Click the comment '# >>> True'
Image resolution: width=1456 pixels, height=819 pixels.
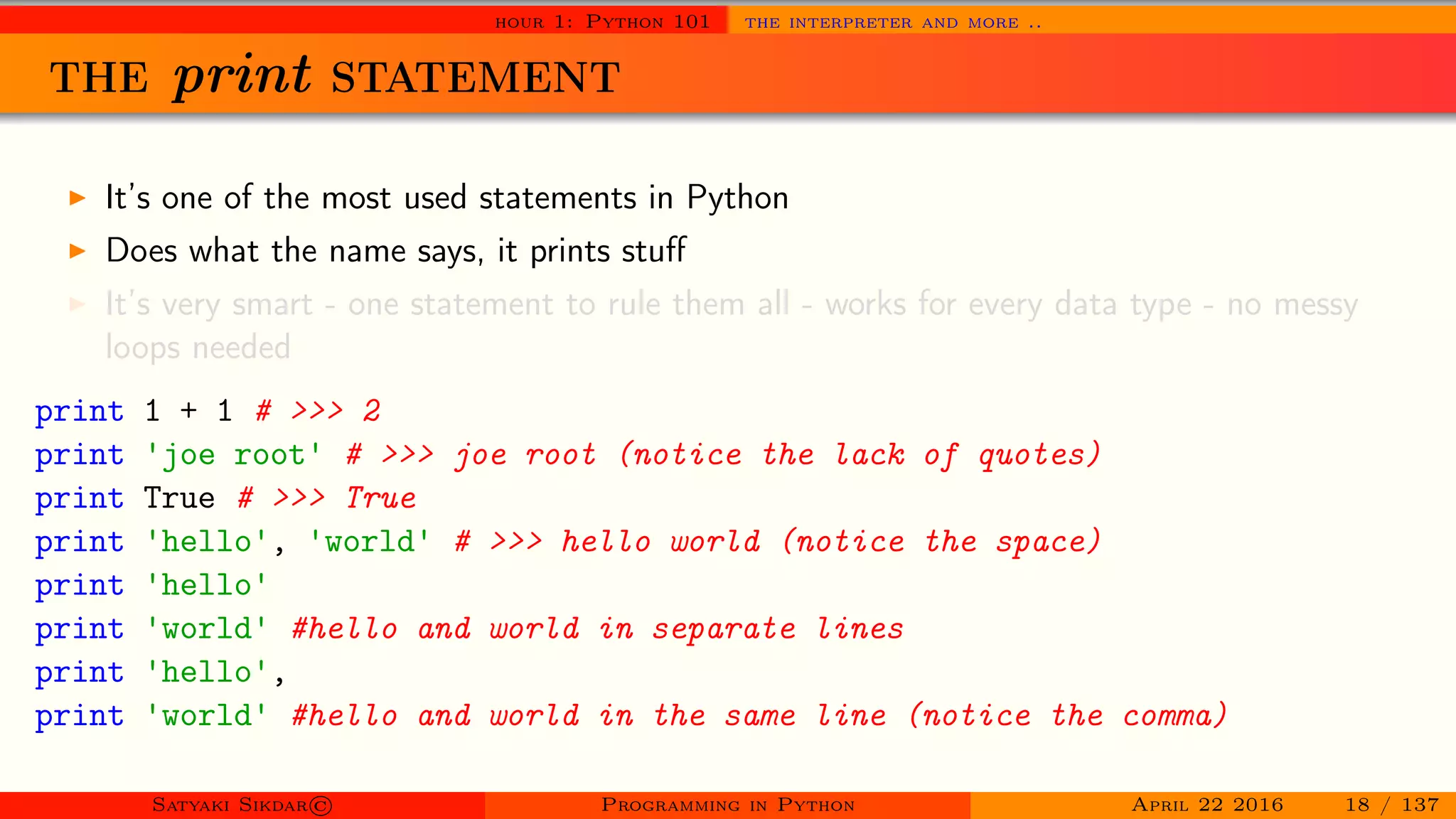click(x=327, y=498)
